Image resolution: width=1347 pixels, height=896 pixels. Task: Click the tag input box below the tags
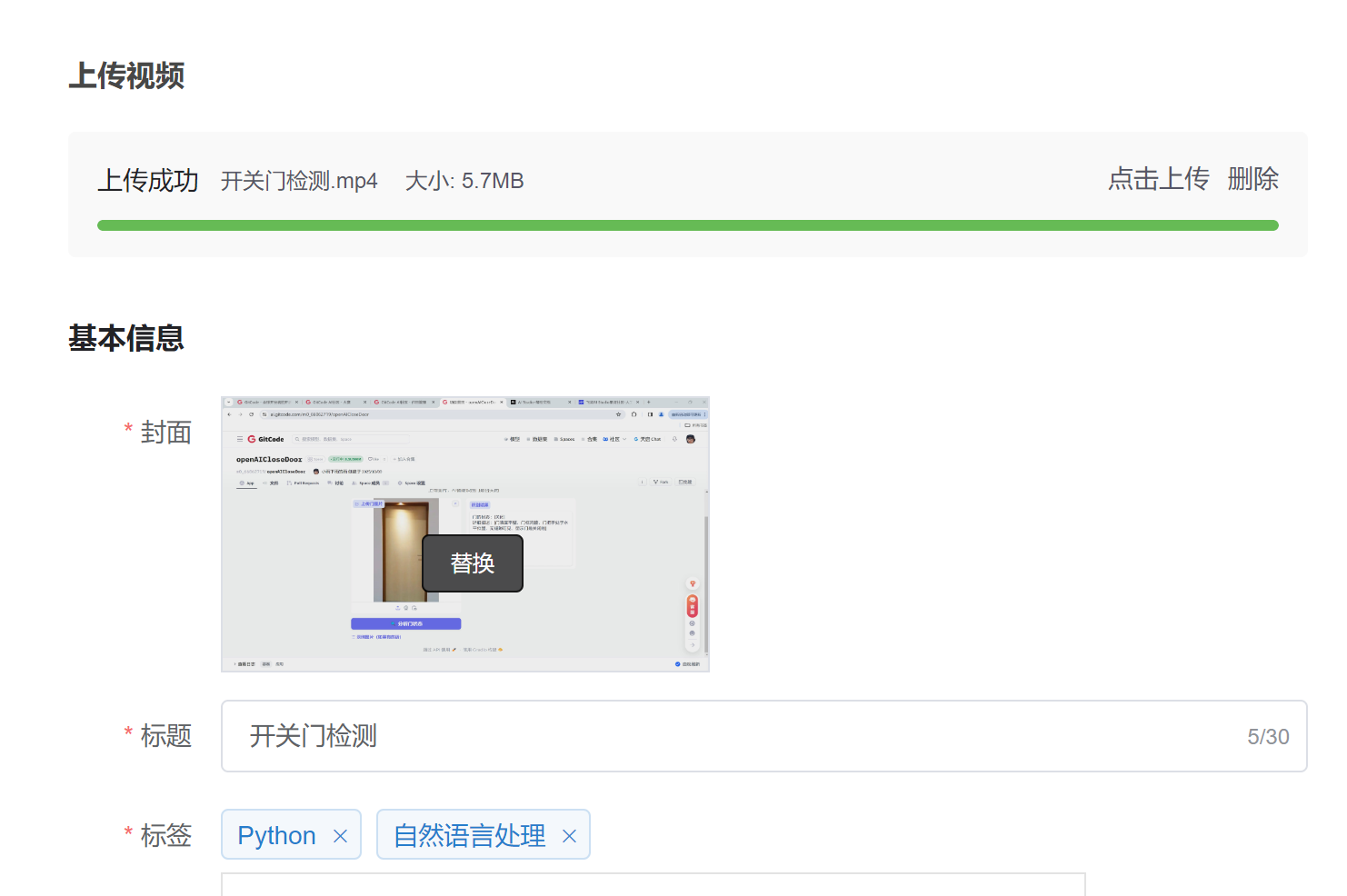(x=654, y=884)
